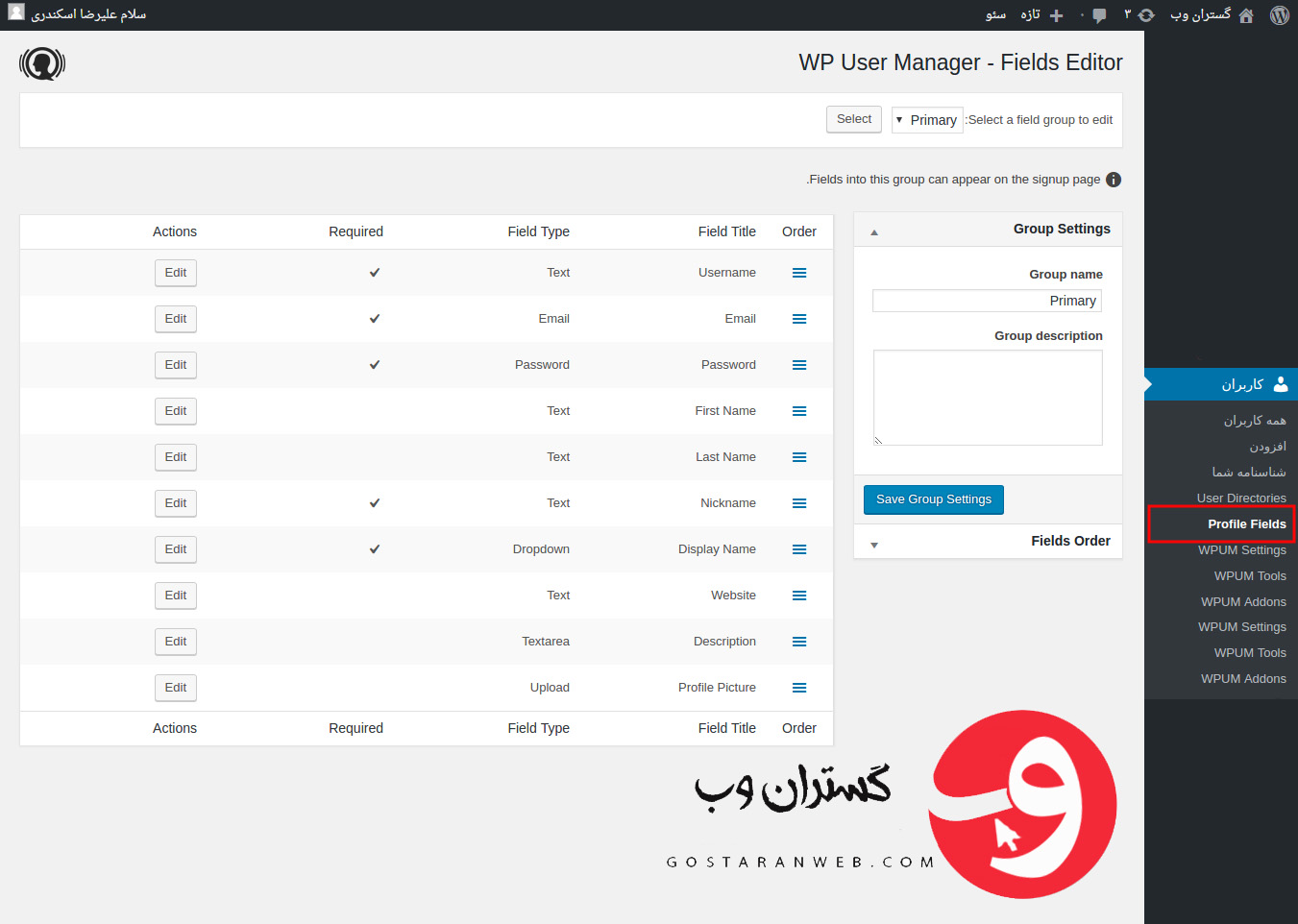This screenshot has height=924, width=1298.
Task: Click the 'Last Name' field title
Action: click(x=725, y=457)
